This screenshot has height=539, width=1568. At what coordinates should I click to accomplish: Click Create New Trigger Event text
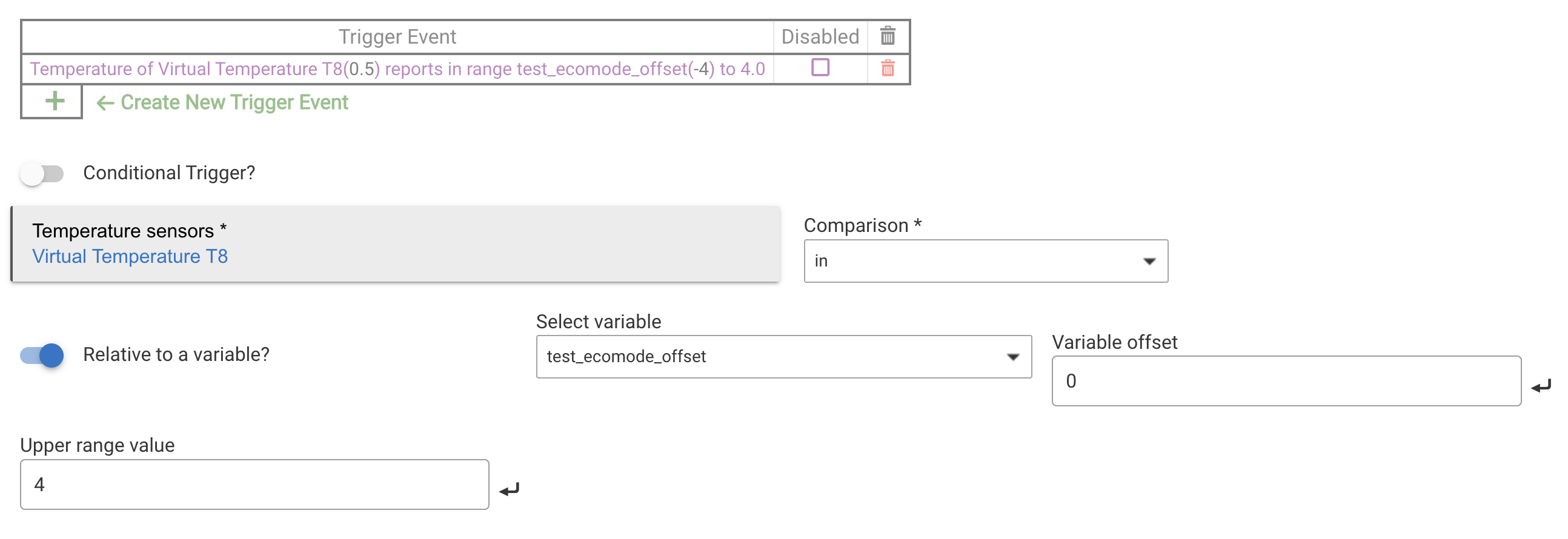[x=234, y=102]
